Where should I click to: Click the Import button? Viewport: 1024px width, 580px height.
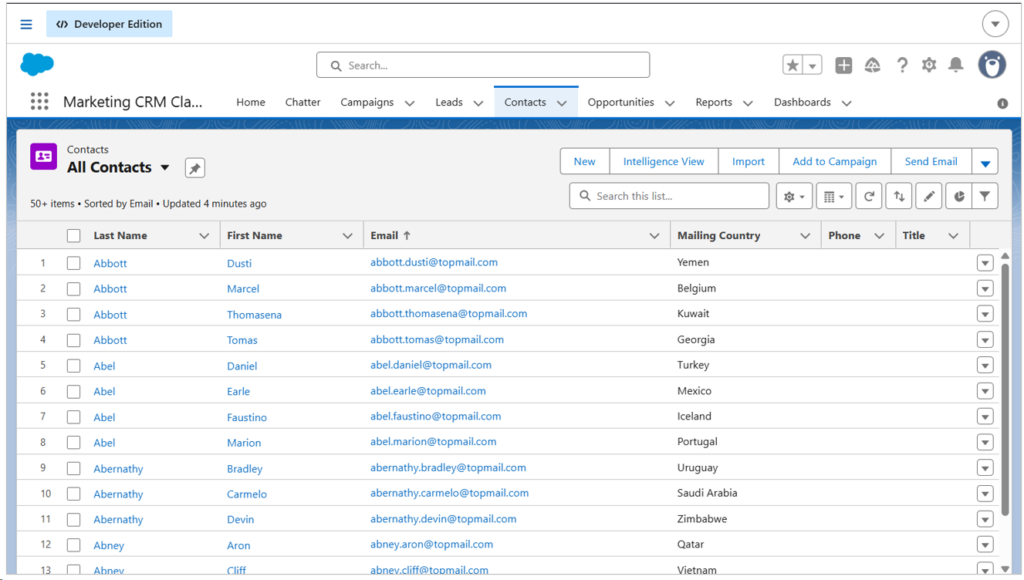point(748,162)
